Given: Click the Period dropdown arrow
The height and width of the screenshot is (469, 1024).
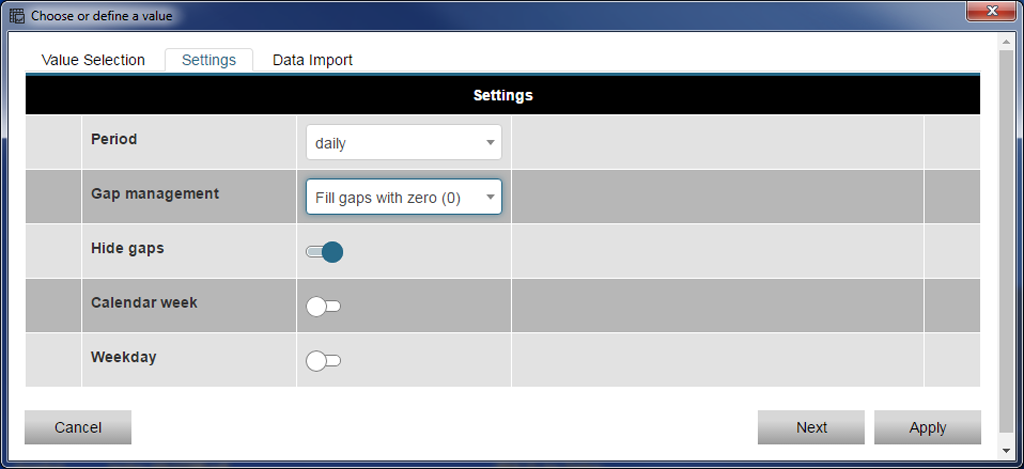Looking at the screenshot, I should tap(490, 143).
